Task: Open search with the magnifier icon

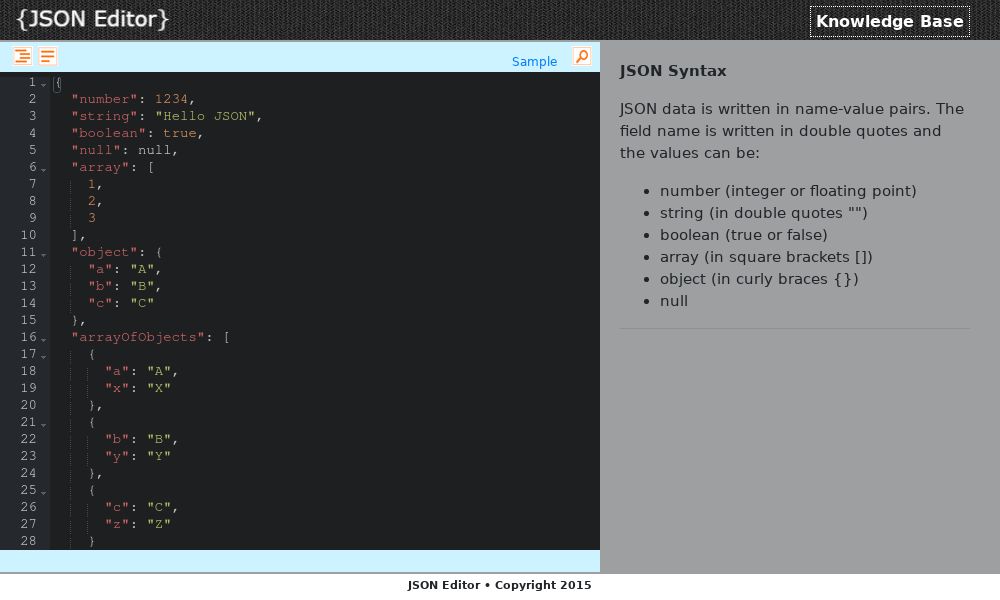Action: click(581, 57)
